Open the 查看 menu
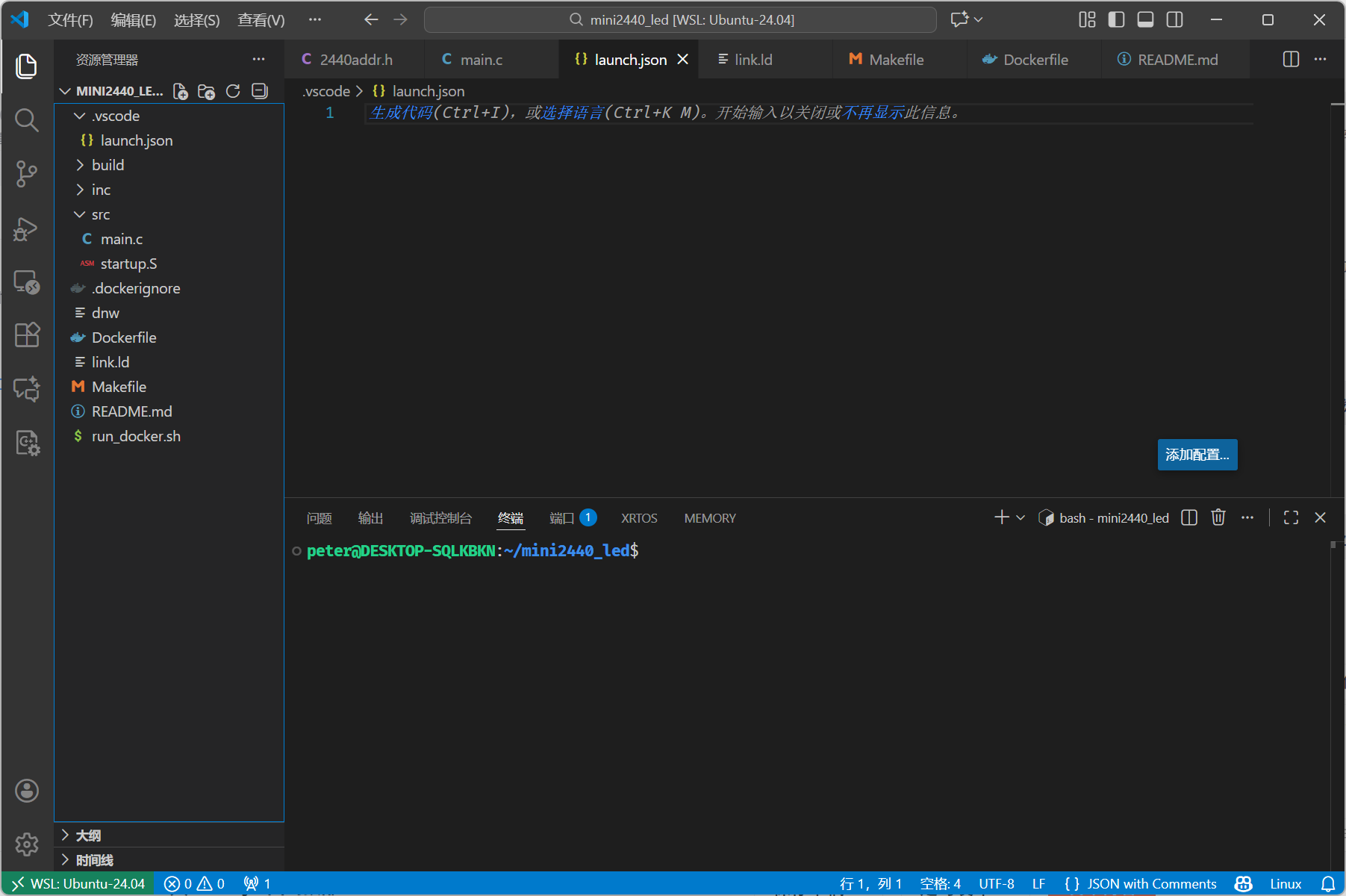The height and width of the screenshot is (896, 1346). tap(259, 20)
